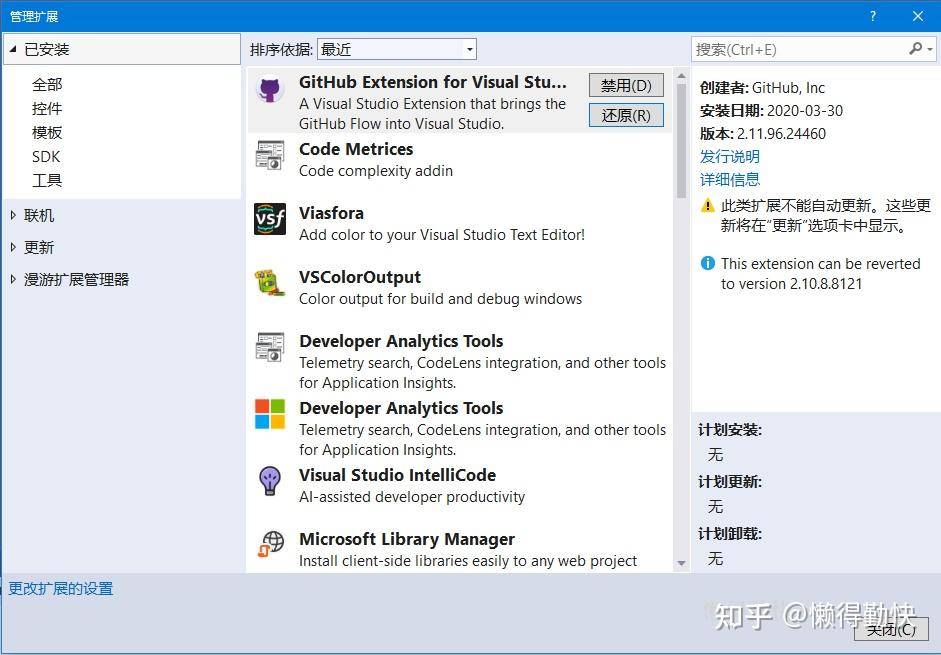Expand the 联机 category

13,215
